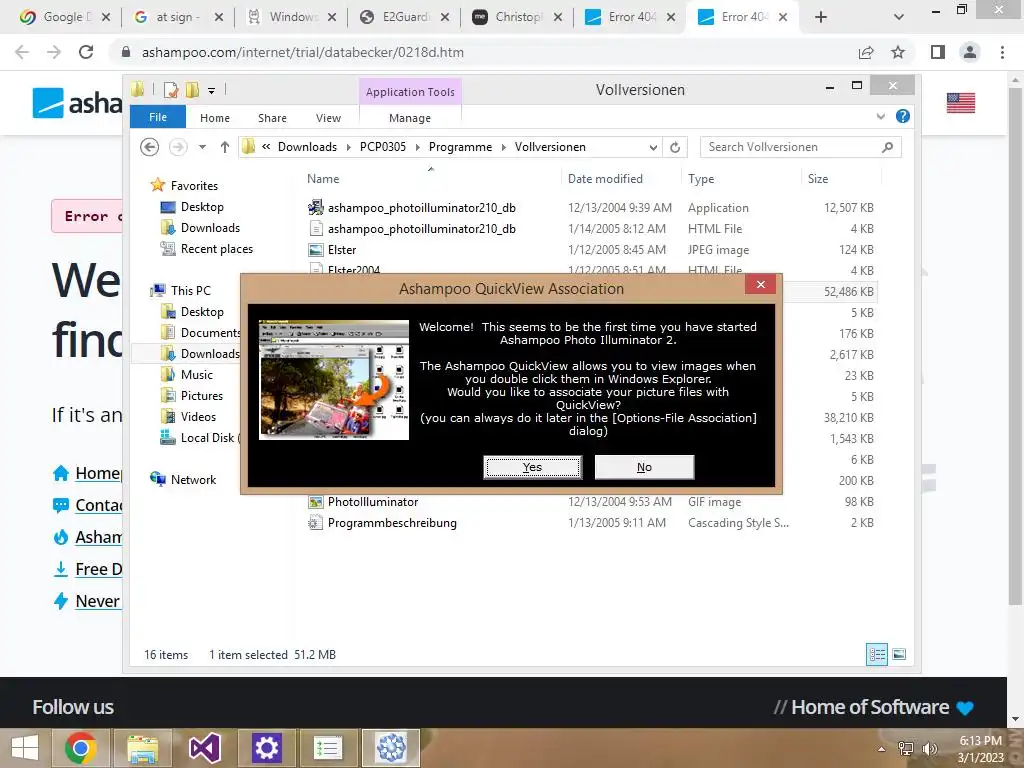
Task: Open Chrome profile avatar menu
Action: [970, 52]
